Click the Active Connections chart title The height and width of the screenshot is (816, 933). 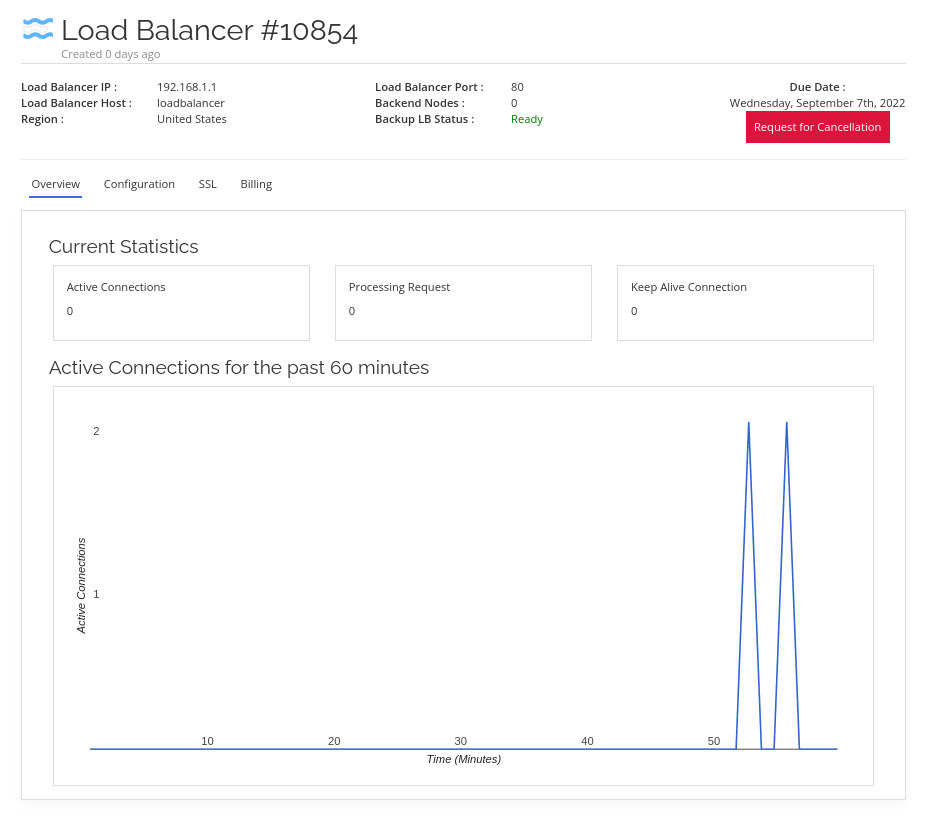(x=238, y=367)
